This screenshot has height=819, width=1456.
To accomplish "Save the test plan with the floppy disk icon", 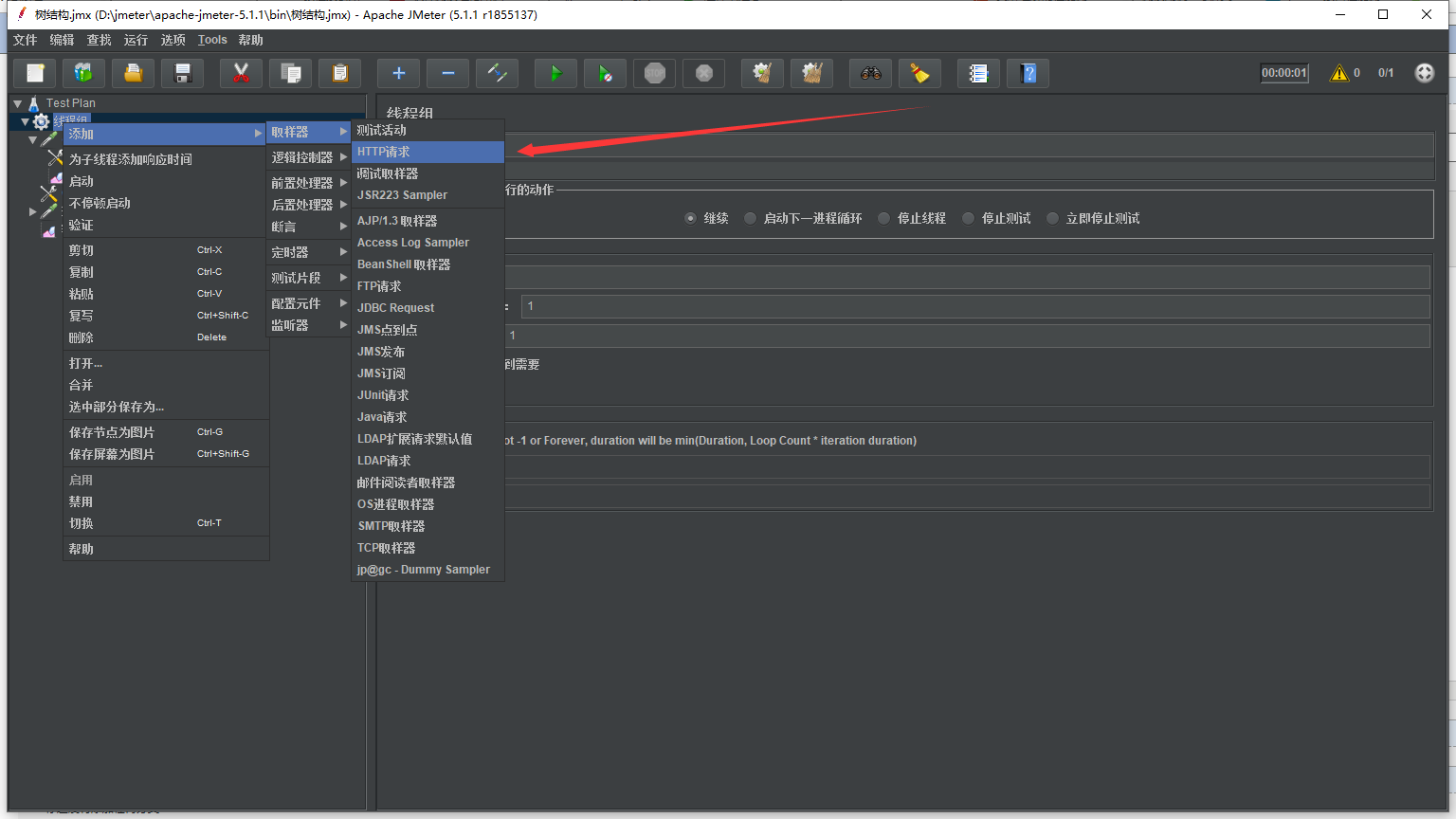I will [x=183, y=73].
